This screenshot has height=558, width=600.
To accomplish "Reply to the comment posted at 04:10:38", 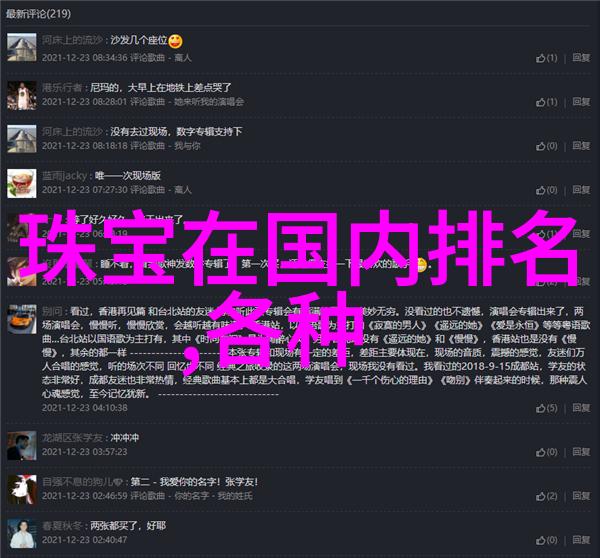I will tap(581, 408).
